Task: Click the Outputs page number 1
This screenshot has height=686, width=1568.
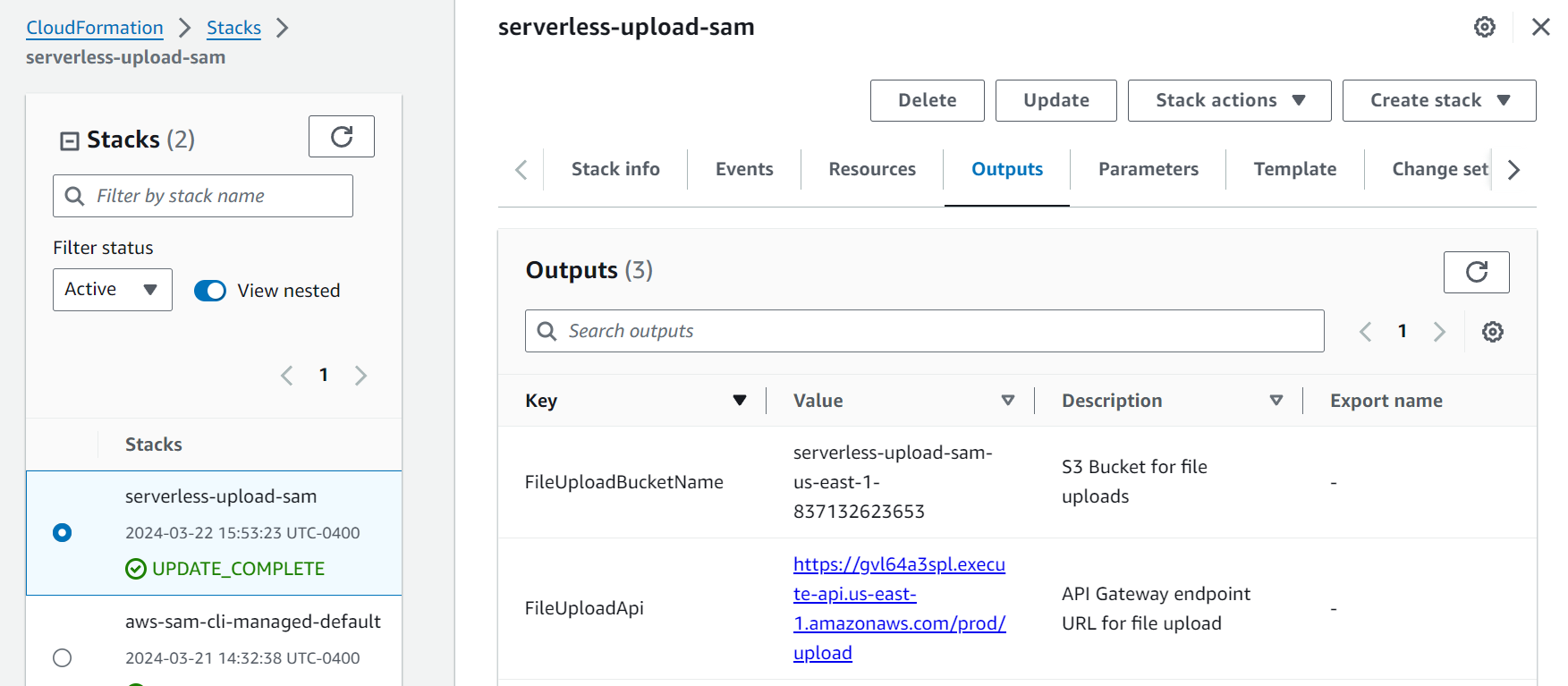Action: 1403,331
